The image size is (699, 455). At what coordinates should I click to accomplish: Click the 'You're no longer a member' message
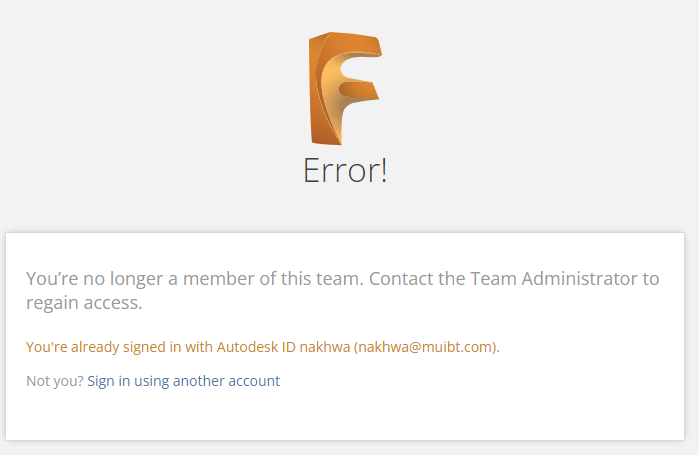click(x=342, y=291)
